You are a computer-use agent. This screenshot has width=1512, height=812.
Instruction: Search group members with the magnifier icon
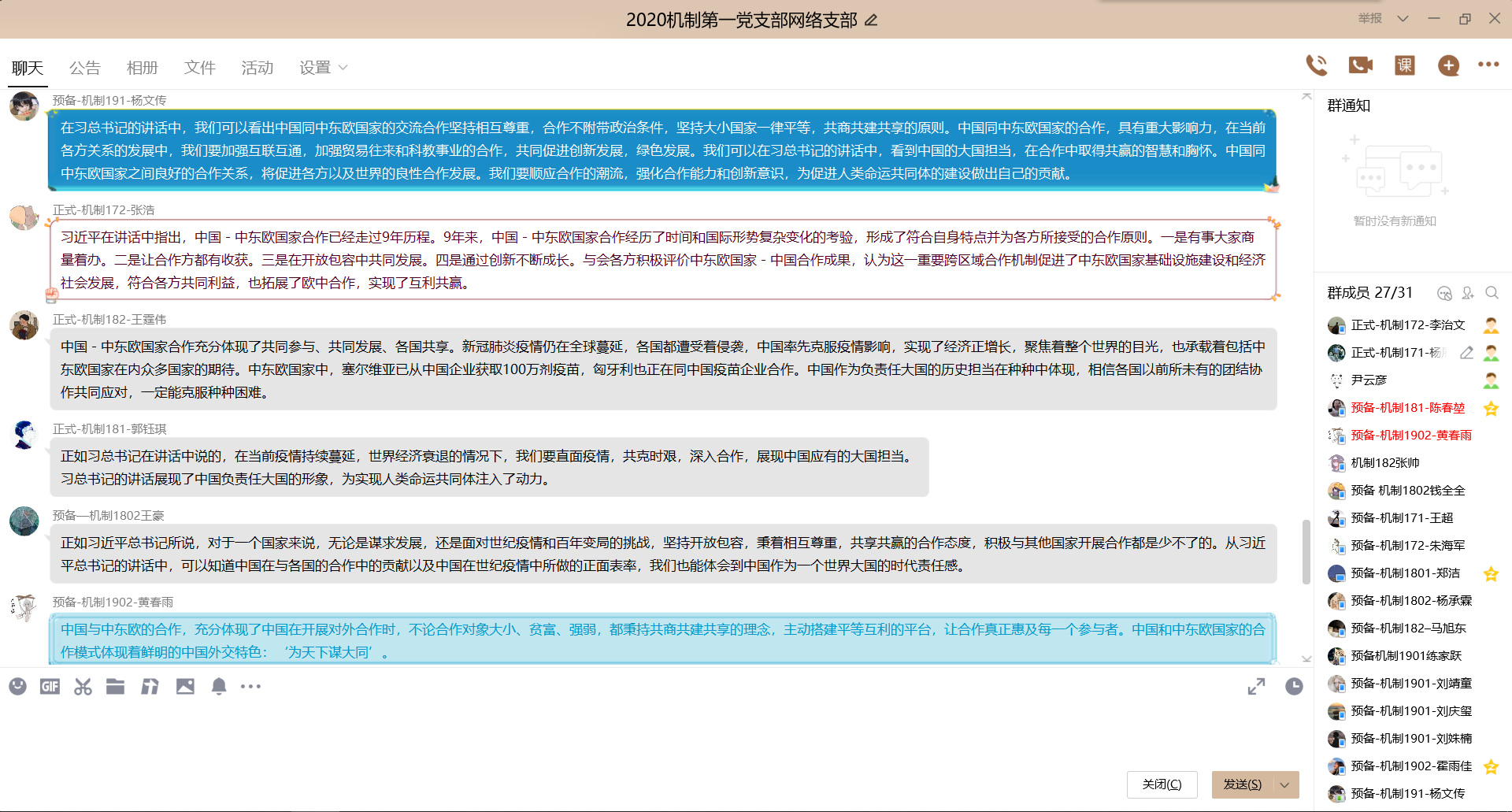(1492, 292)
